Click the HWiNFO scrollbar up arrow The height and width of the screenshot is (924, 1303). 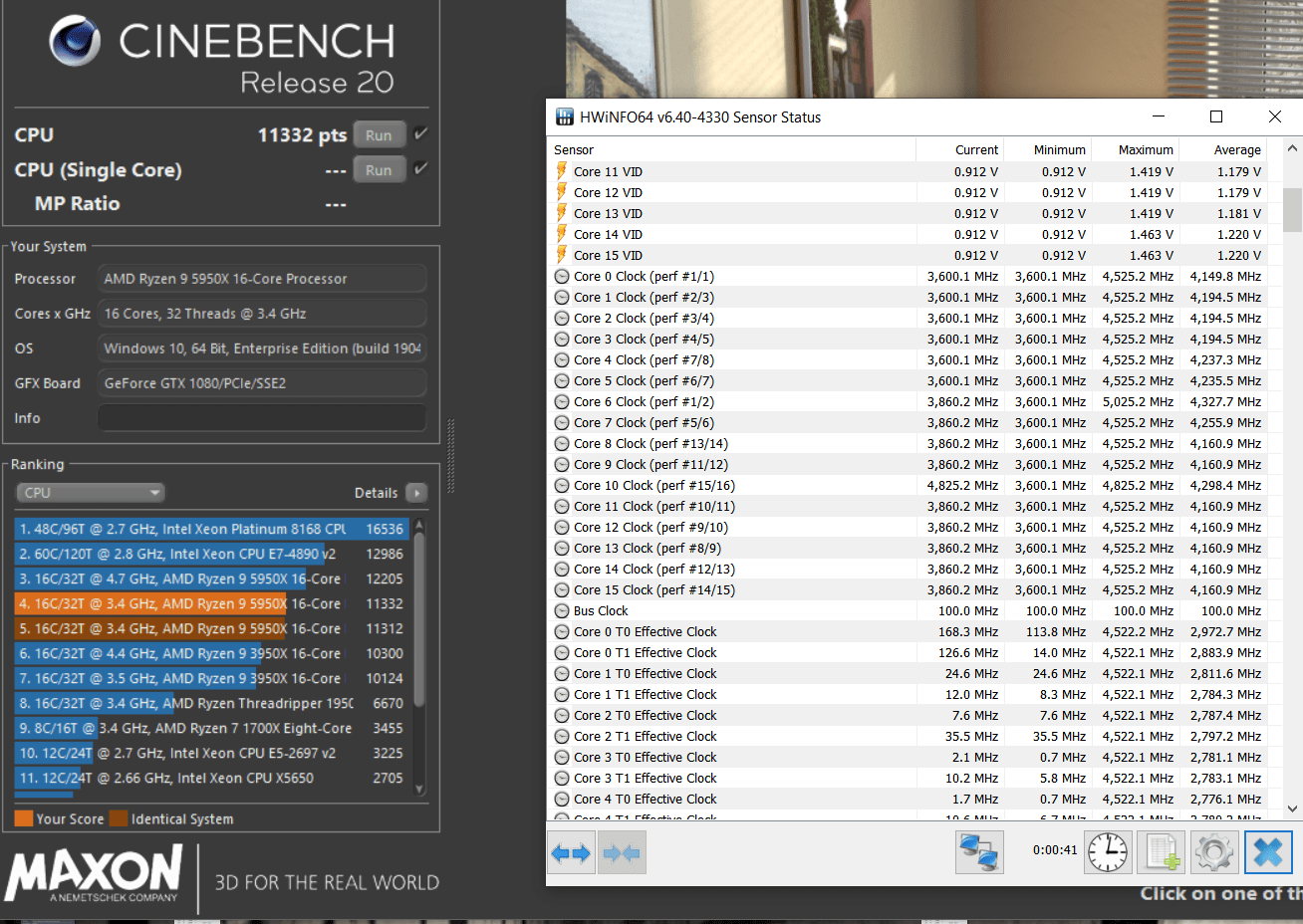(1292, 149)
